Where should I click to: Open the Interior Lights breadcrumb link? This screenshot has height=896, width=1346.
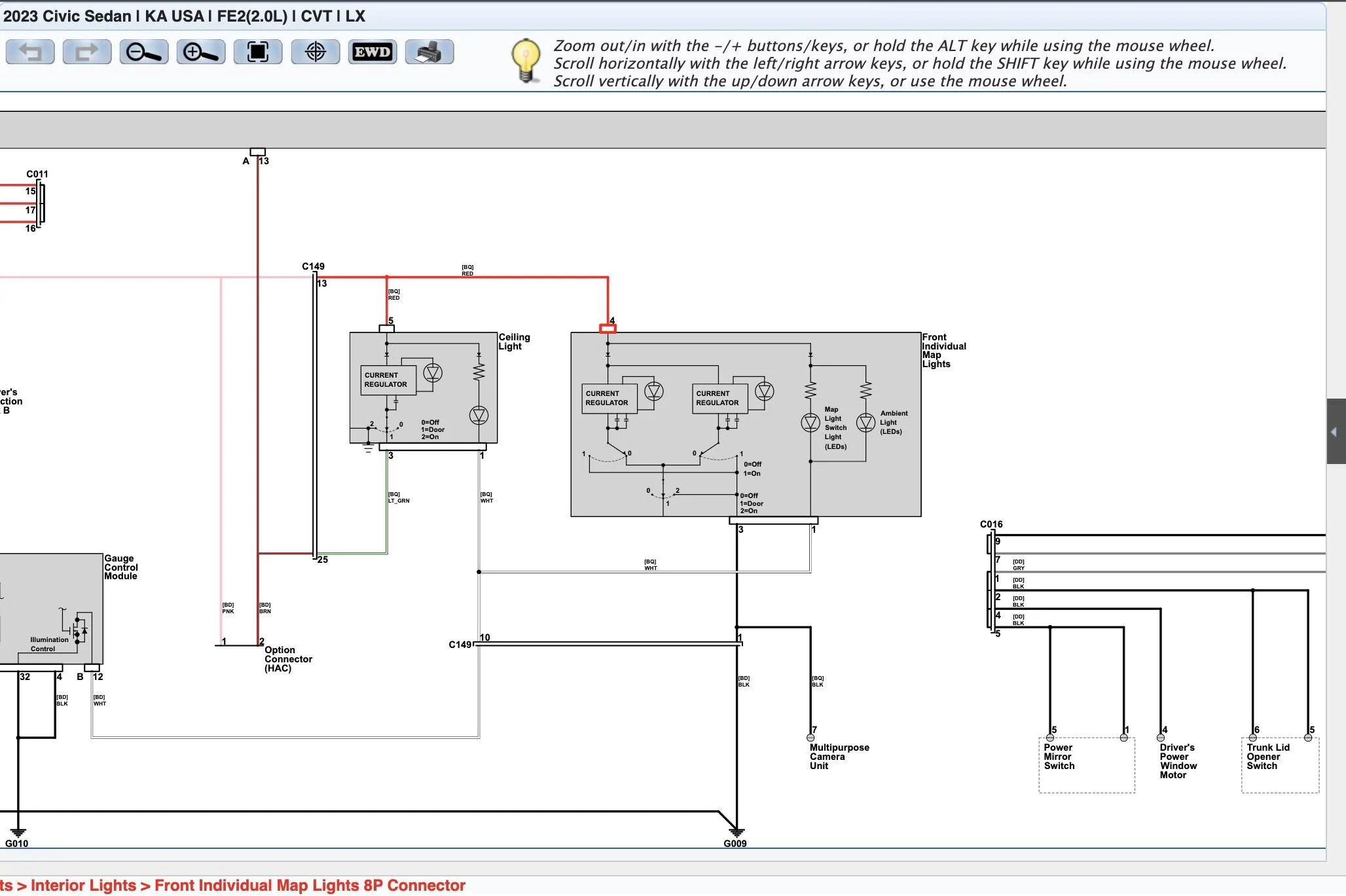click(x=83, y=886)
